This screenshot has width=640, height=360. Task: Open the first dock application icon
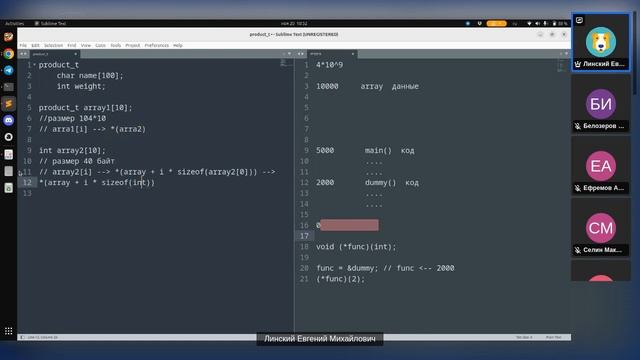pos(9,37)
